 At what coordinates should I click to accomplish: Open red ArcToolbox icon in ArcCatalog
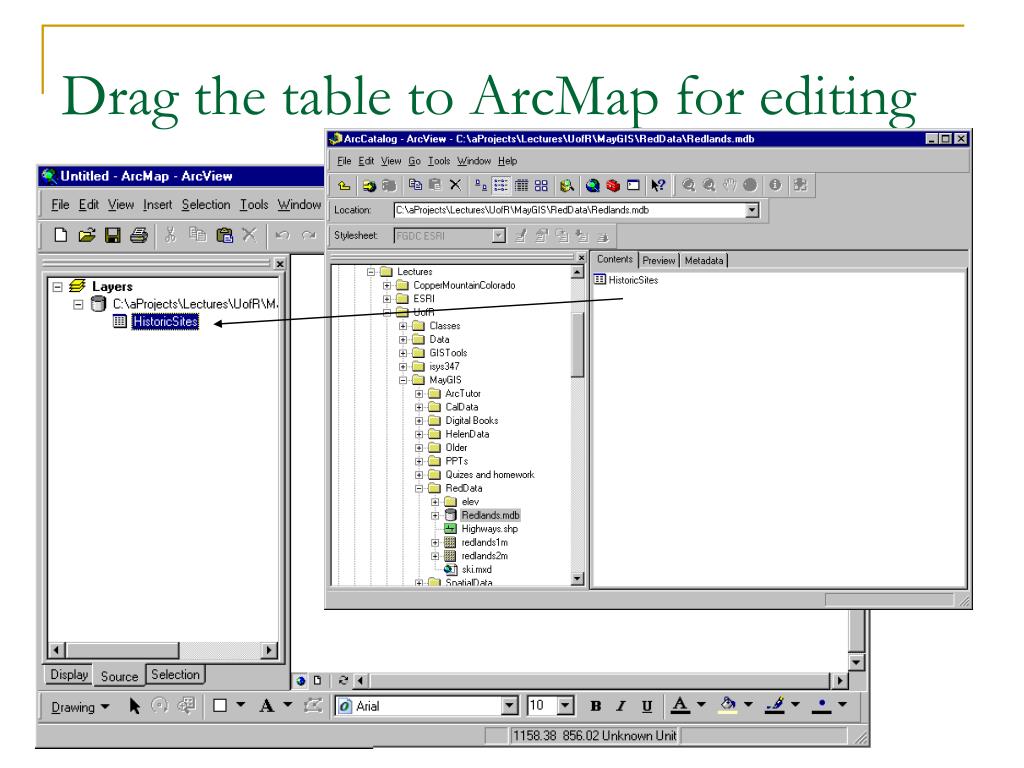613,185
